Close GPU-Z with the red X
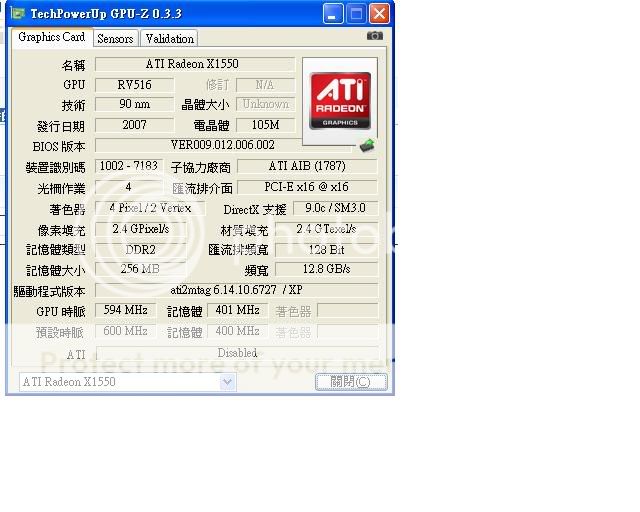 tap(379, 14)
